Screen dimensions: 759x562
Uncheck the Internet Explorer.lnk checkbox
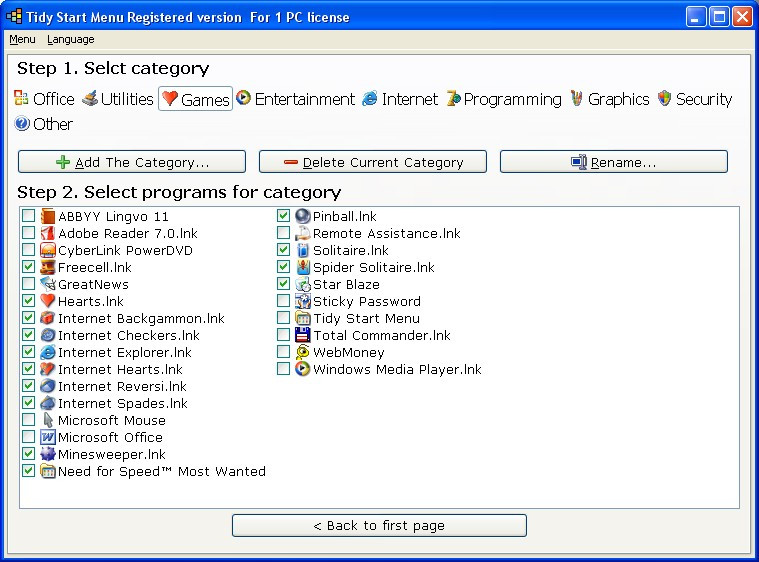pyautogui.click(x=29, y=351)
